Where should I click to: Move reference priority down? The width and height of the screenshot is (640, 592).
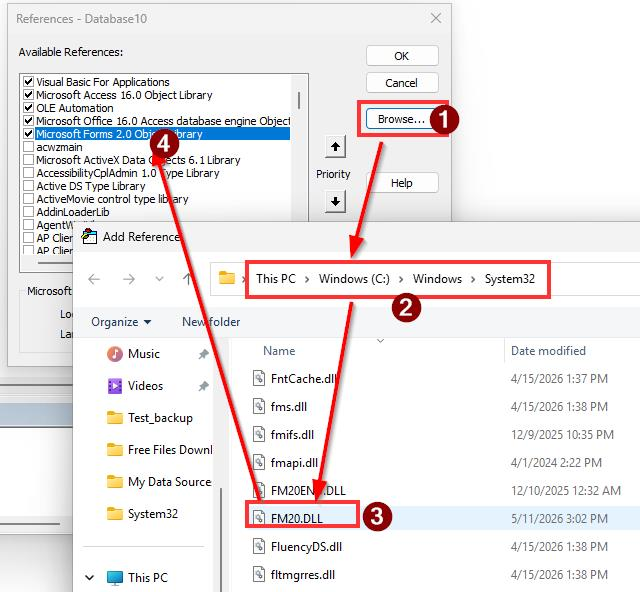336,201
